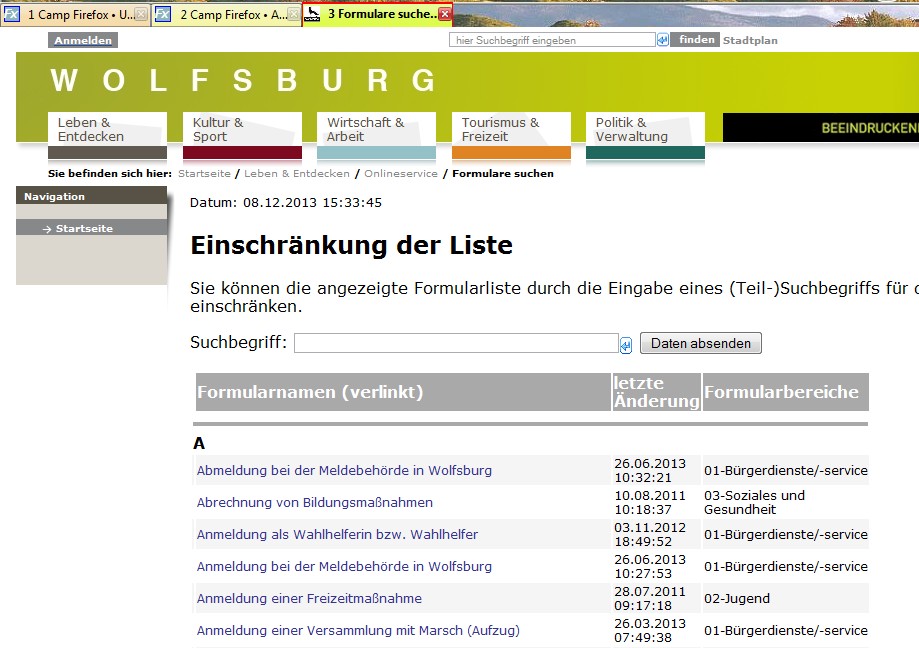The width and height of the screenshot is (919, 648).
Task: Open the Stadtplan link
Action: pyautogui.click(x=750, y=40)
